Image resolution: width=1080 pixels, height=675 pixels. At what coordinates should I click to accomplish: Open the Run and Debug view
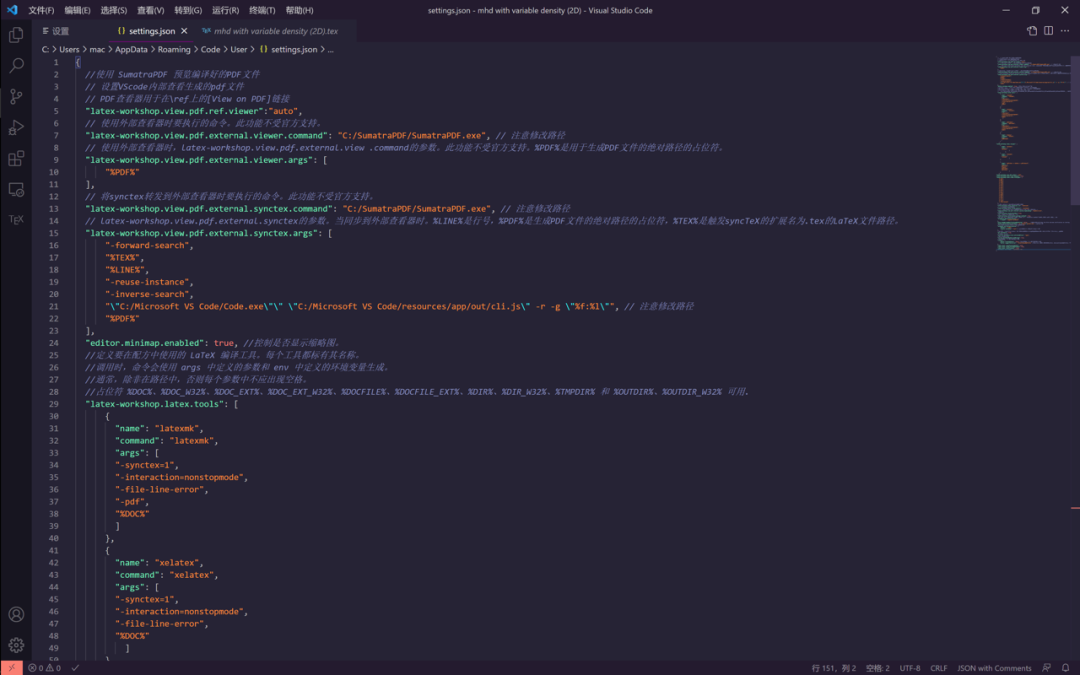[x=16, y=127]
